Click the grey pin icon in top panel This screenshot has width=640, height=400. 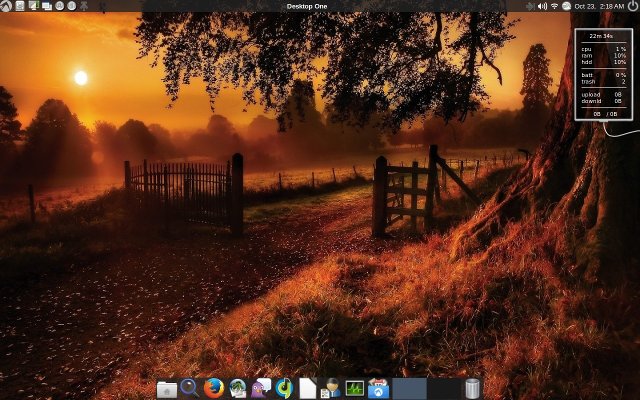[x=84, y=6]
